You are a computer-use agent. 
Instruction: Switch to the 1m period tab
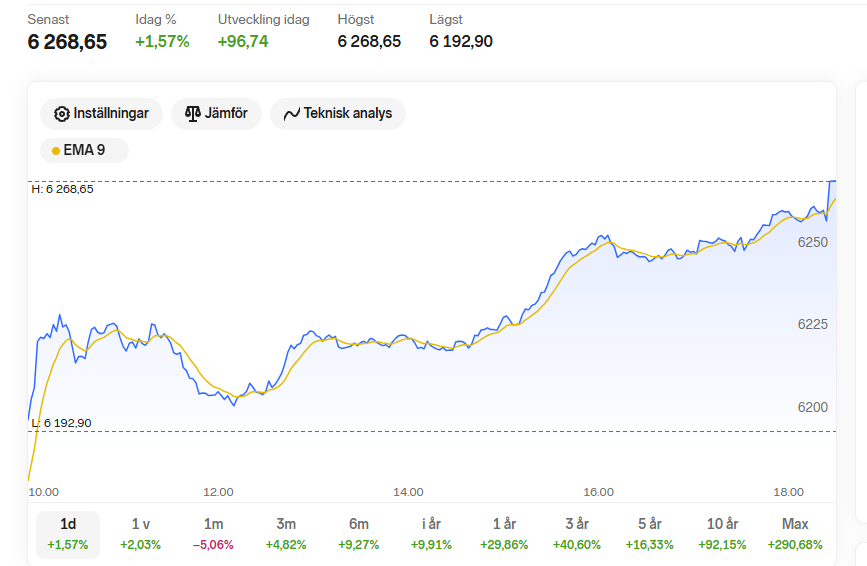click(x=213, y=534)
